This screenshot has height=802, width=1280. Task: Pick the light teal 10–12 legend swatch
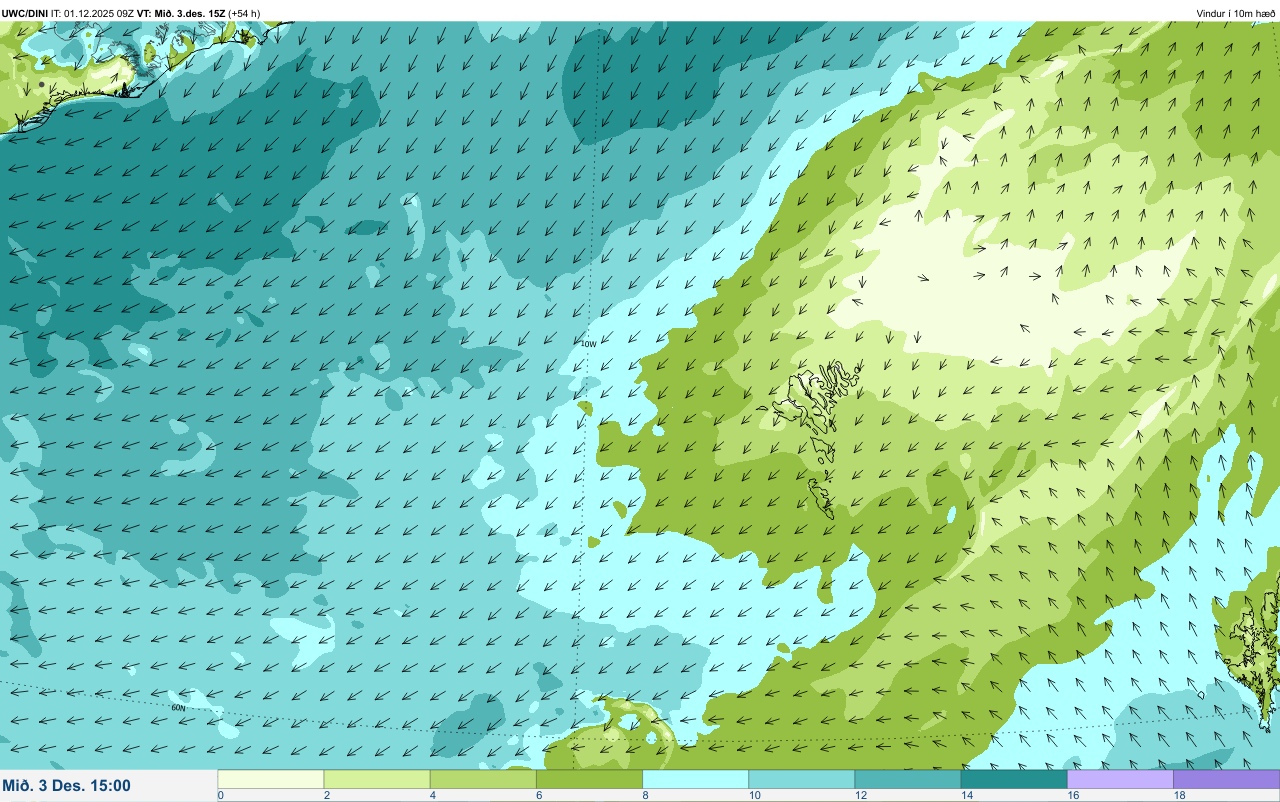801,779
